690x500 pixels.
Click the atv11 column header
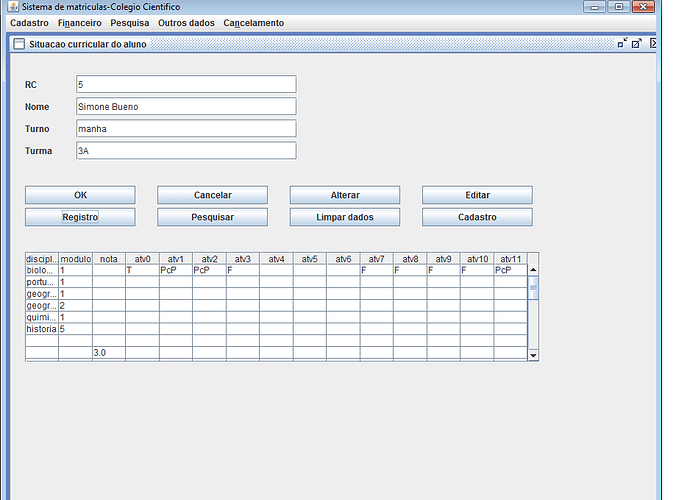510,259
